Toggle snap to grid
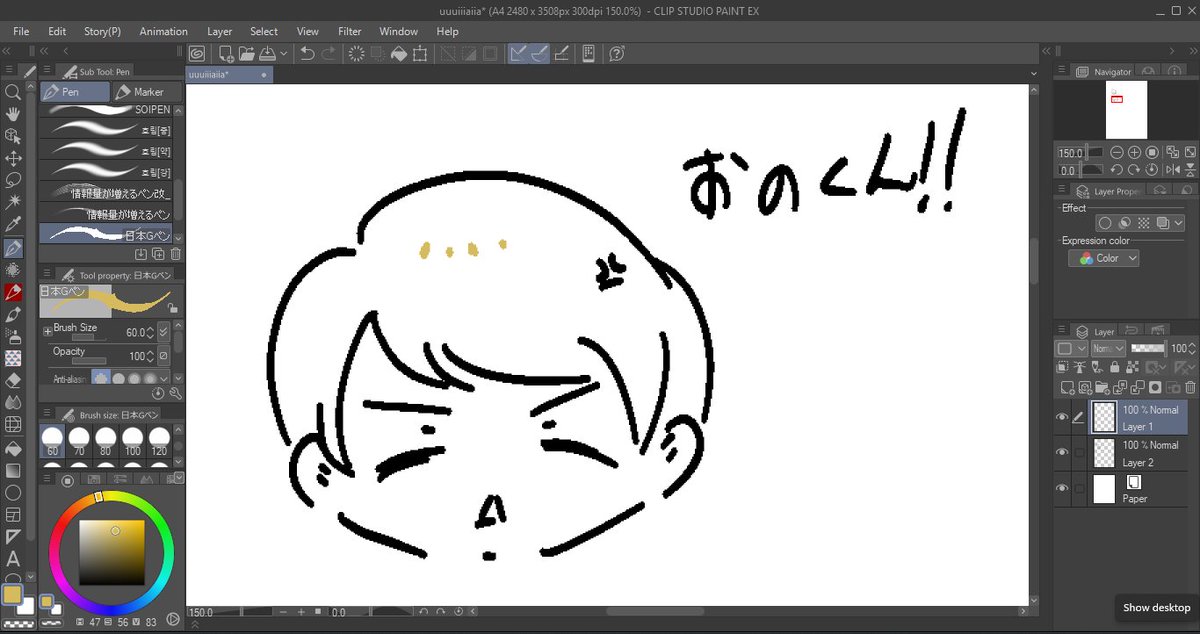 coord(561,53)
